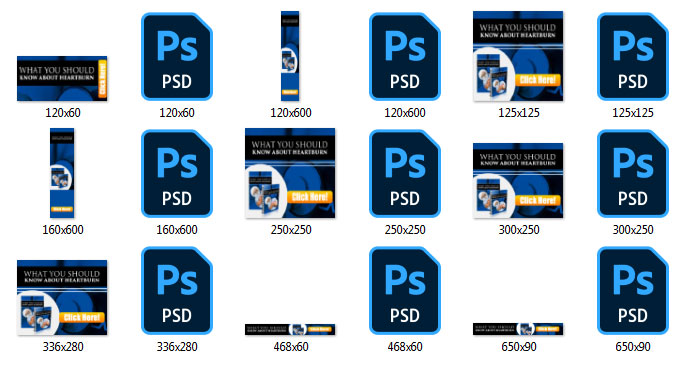Click the 250x250 filename under the banner image

click(291, 230)
